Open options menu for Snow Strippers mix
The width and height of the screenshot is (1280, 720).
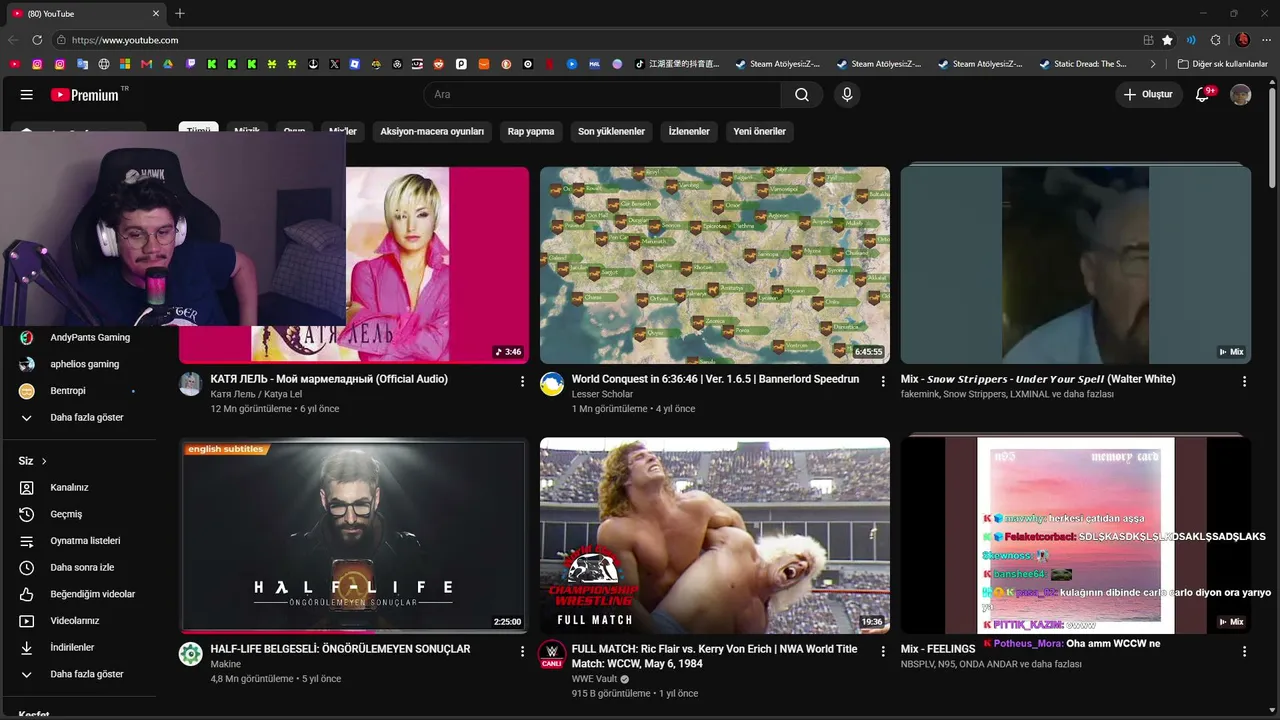(1244, 381)
